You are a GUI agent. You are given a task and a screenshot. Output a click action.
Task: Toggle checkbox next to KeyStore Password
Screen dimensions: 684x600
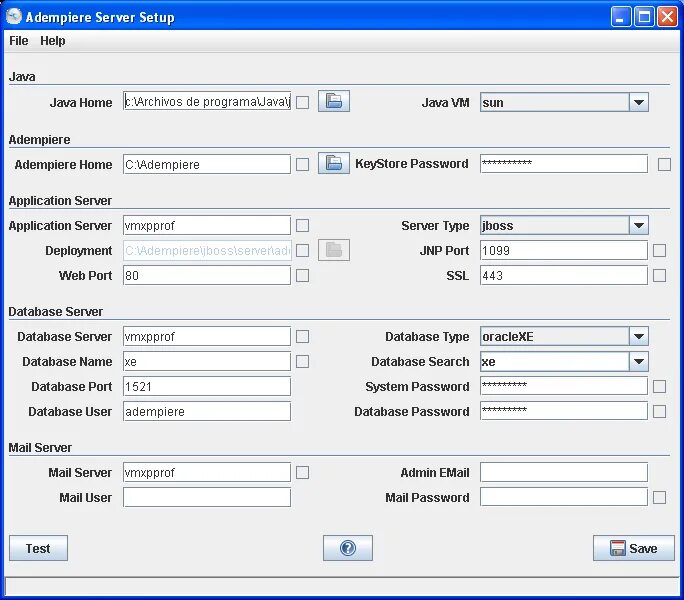click(x=664, y=165)
